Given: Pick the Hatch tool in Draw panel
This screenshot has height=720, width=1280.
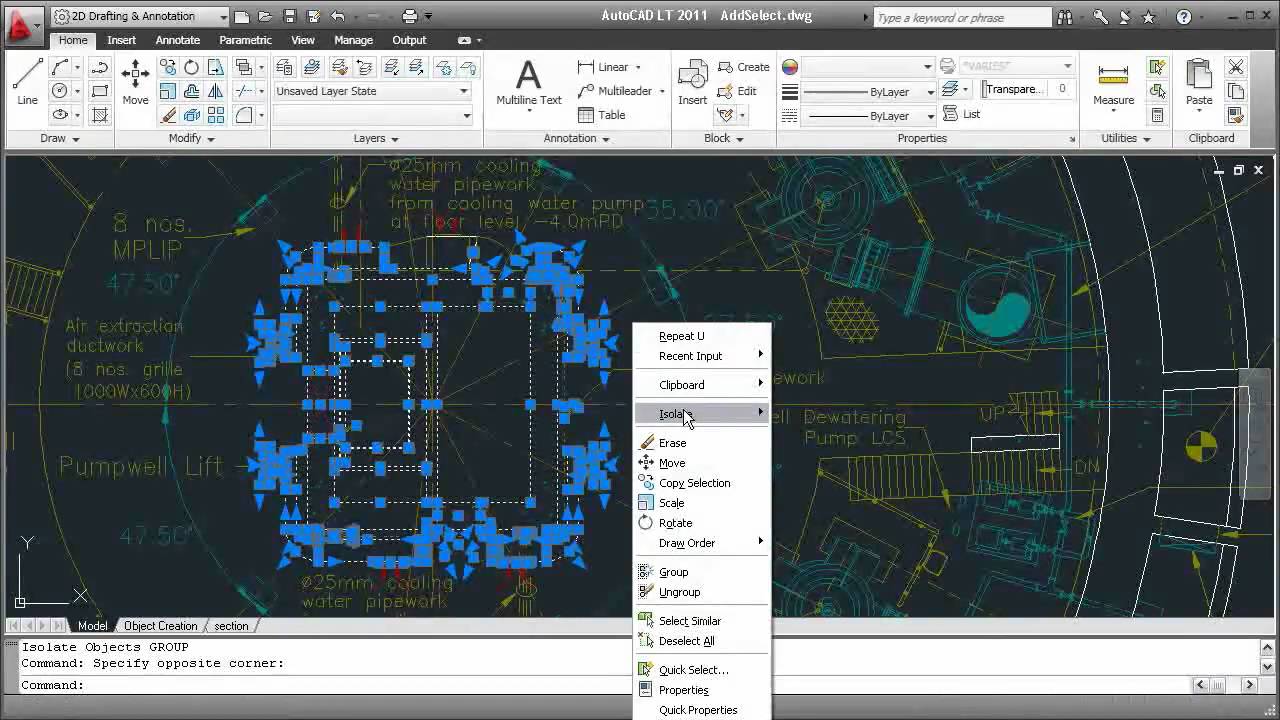Looking at the screenshot, I should 100,115.
